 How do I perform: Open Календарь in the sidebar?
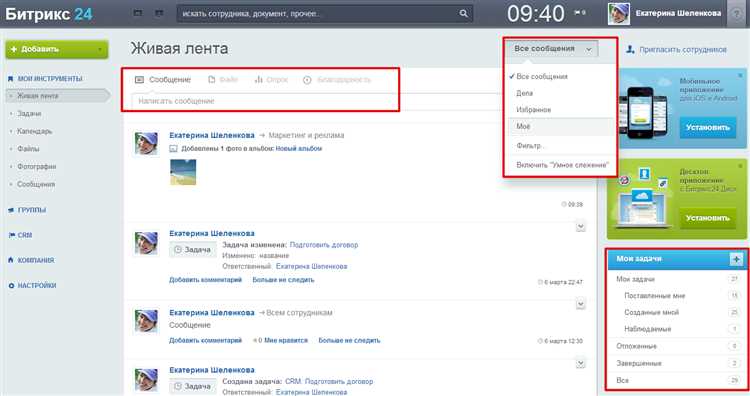pyautogui.click(x=34, y=131)
